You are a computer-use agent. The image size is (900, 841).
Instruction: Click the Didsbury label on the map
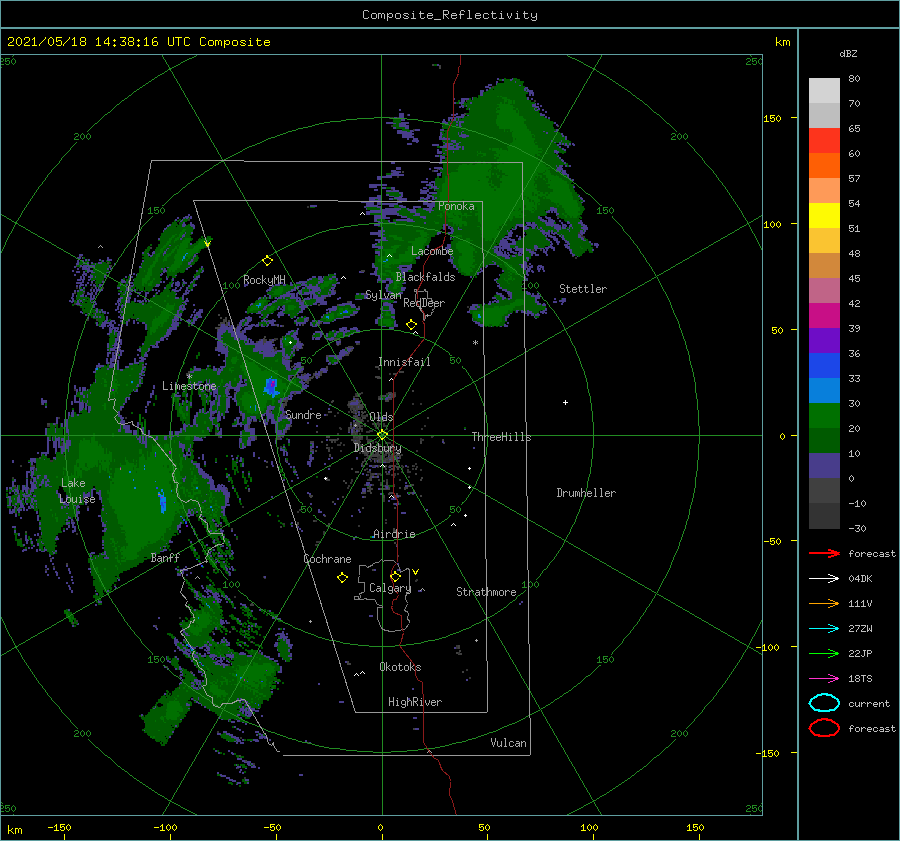[x=378, y=448]
